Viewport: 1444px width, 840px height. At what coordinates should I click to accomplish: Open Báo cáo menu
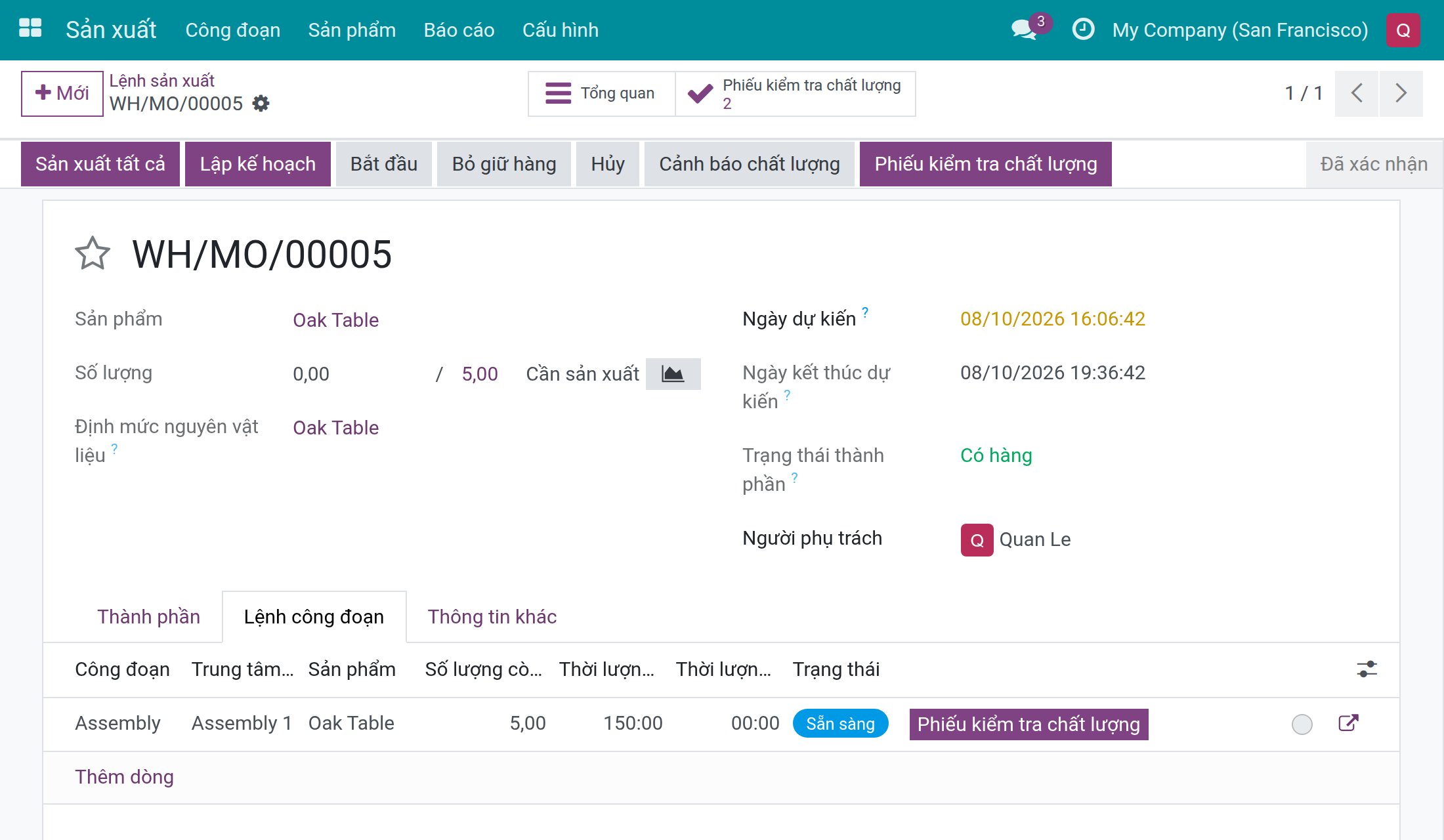pos(459,30)
